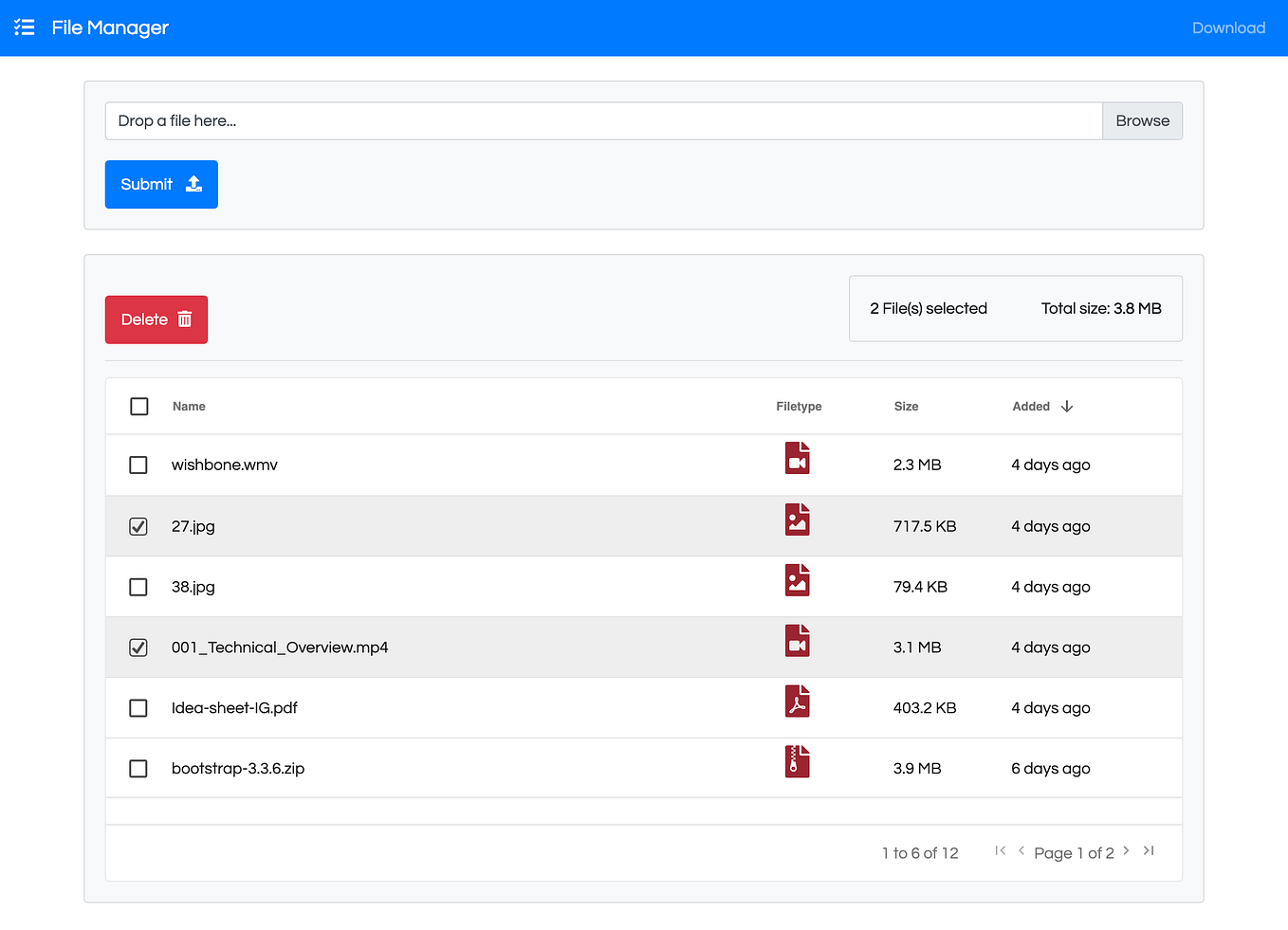Click the zip archive icon for bootstrap-3.3.6.zip
The width and height of the screenshot is (1288, 930).
(x=798, y=761)
